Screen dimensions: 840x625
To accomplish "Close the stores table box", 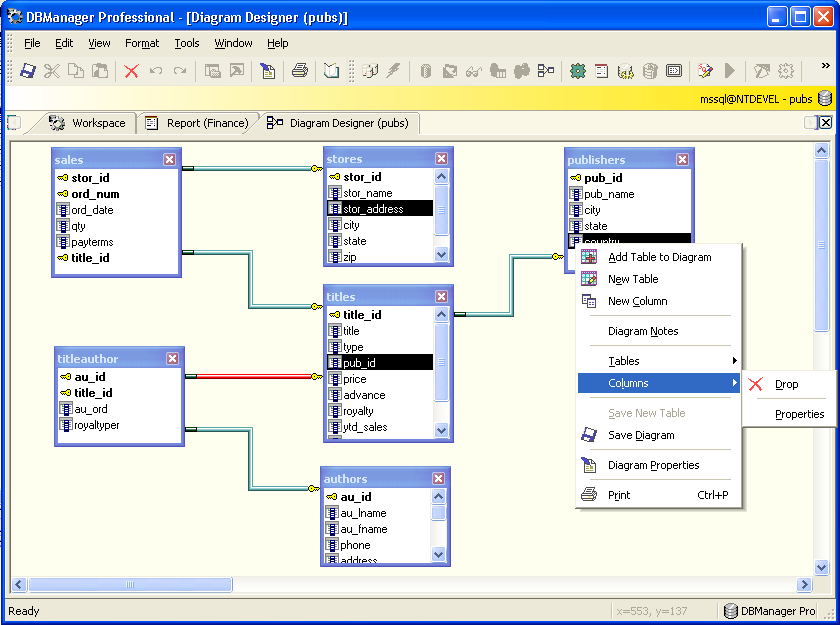I will 441,159.
